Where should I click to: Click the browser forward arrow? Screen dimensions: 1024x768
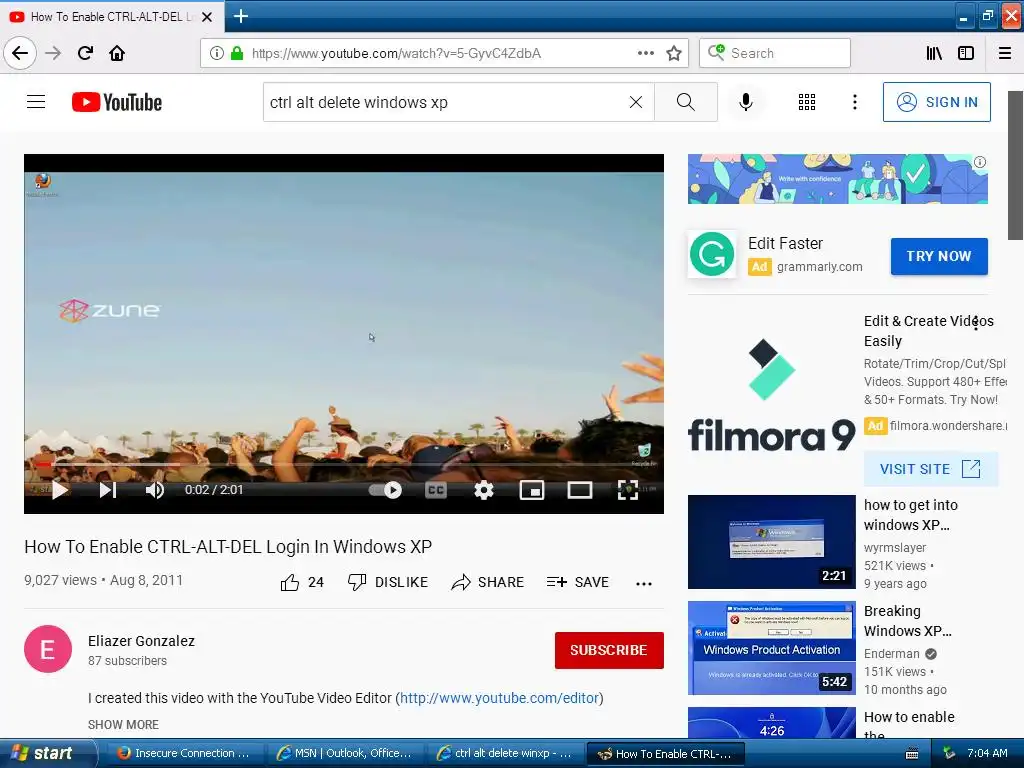coord(53,53)
